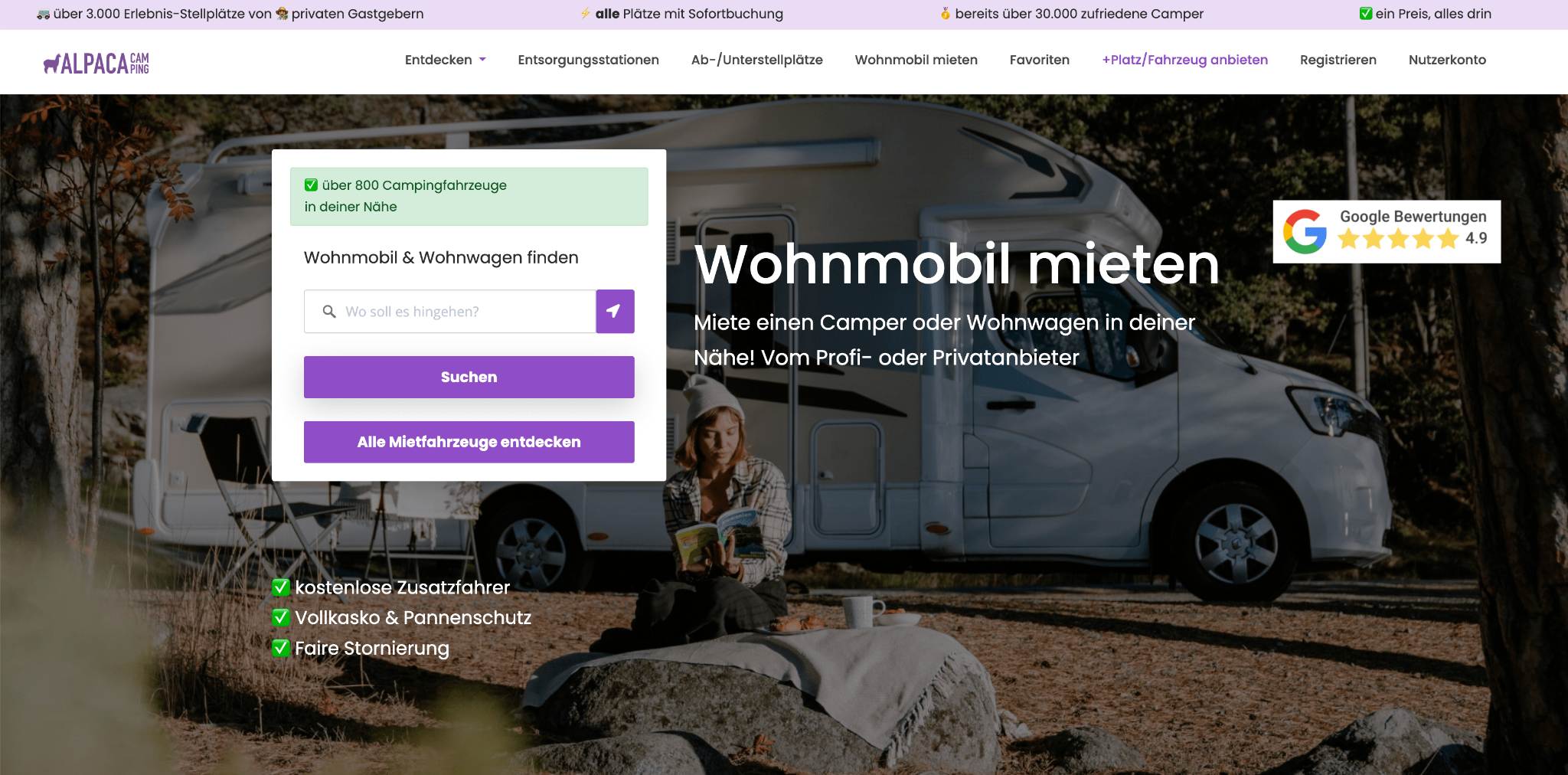Click 'Alle Mietfahrzeuge entdecken' button
This screenshot has height=775, width=1568.
coord(469,442)
